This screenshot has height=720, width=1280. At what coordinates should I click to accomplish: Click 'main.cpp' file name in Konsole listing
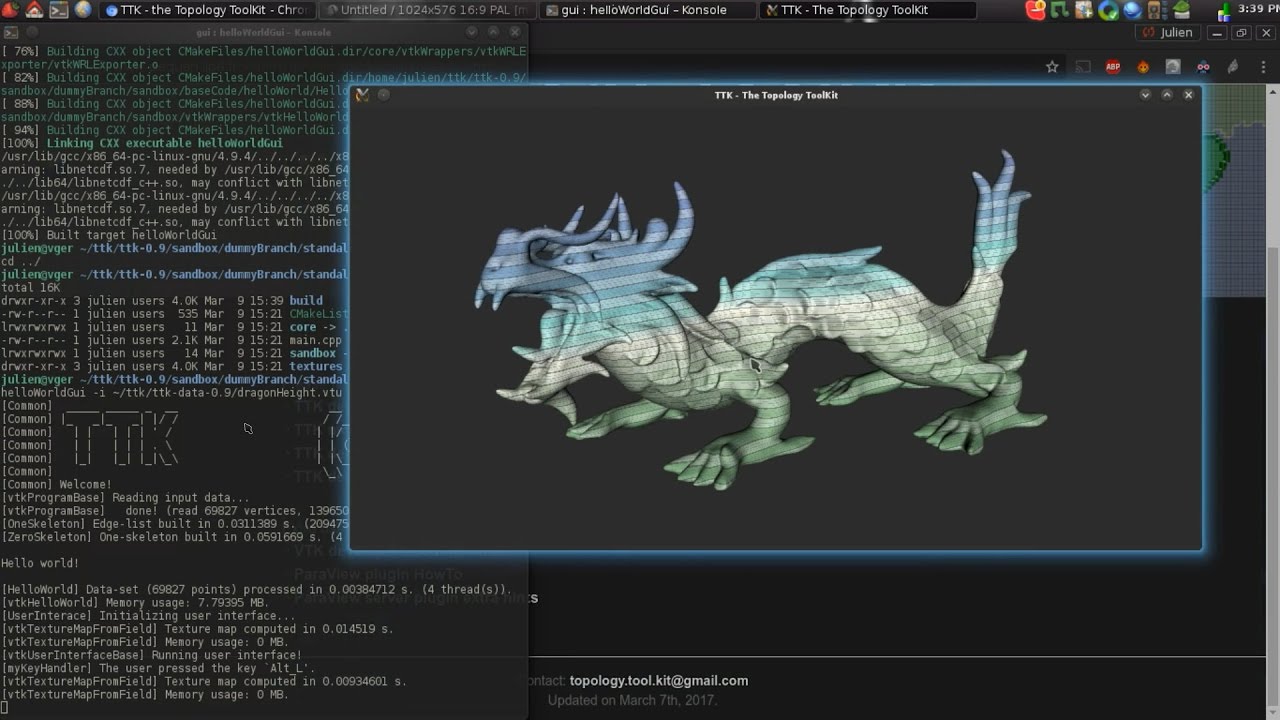pos(315,340)
